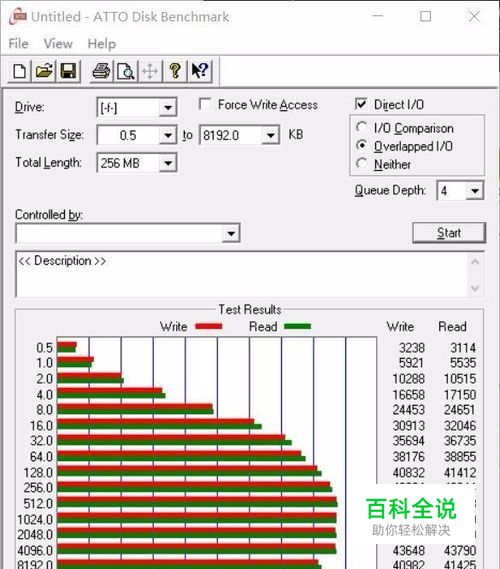The width and height of the screenshot is (500, 569).
Task: Click the 0.5 KB row label
Action: pos(45,348)
